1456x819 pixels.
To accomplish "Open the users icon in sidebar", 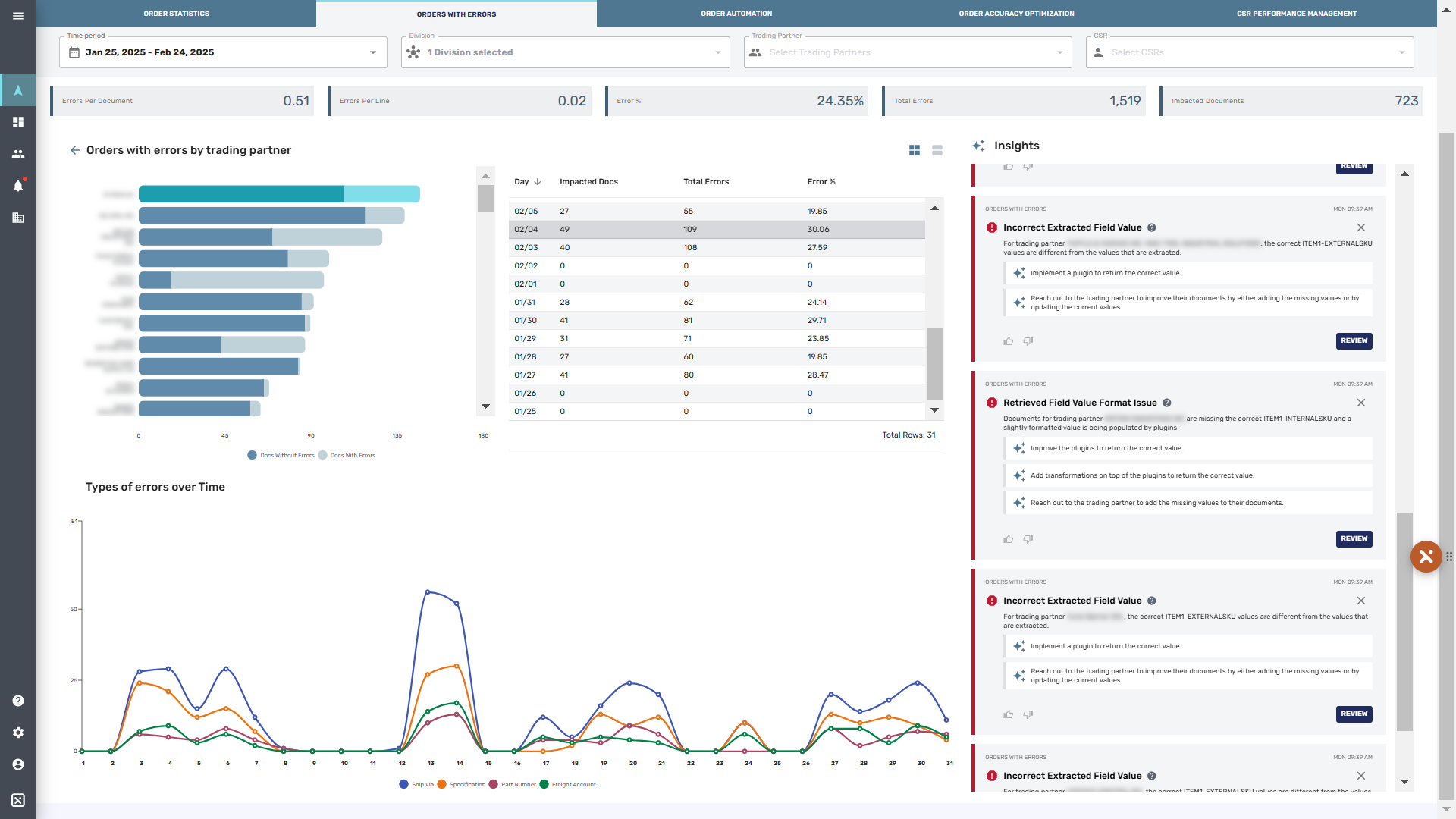I will click(18, 154).
